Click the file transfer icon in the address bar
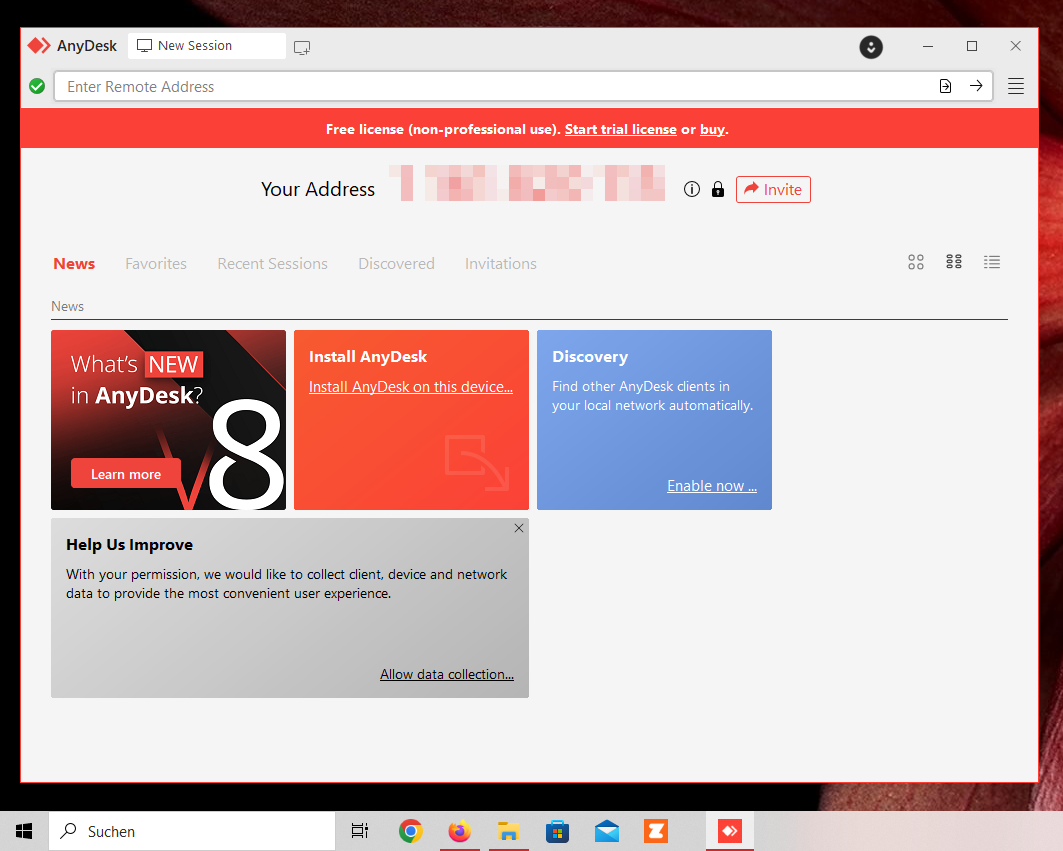The image size is (1063, 851). click(x=945, y=86)
